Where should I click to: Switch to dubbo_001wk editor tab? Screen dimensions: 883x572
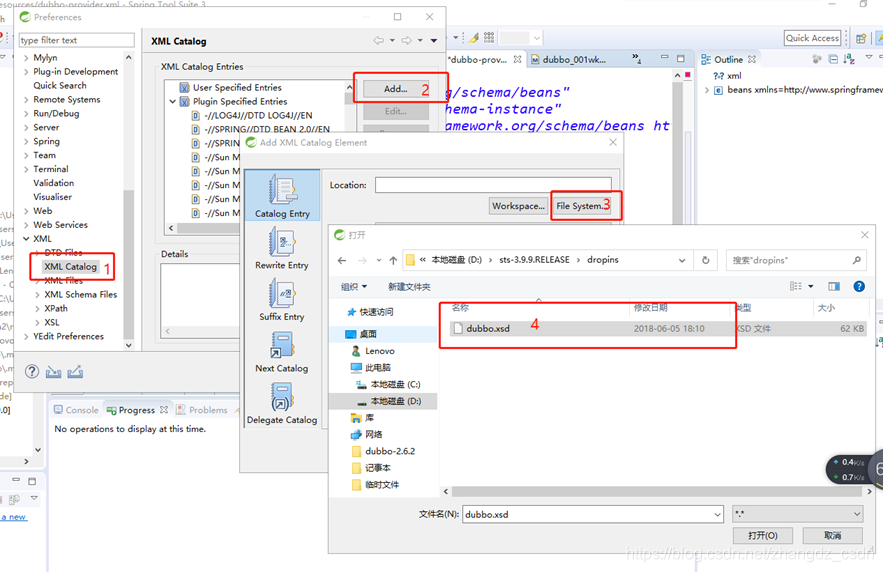point(569,60)
